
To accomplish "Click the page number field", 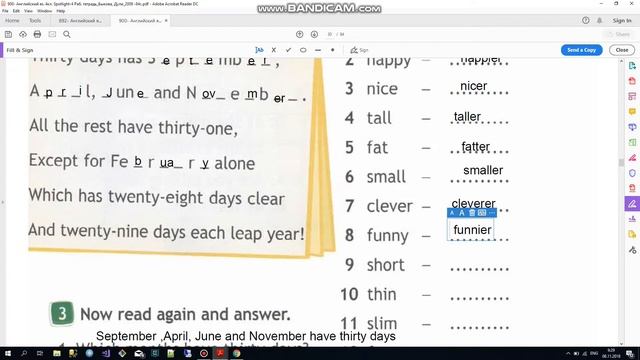I will coord(330,34).
